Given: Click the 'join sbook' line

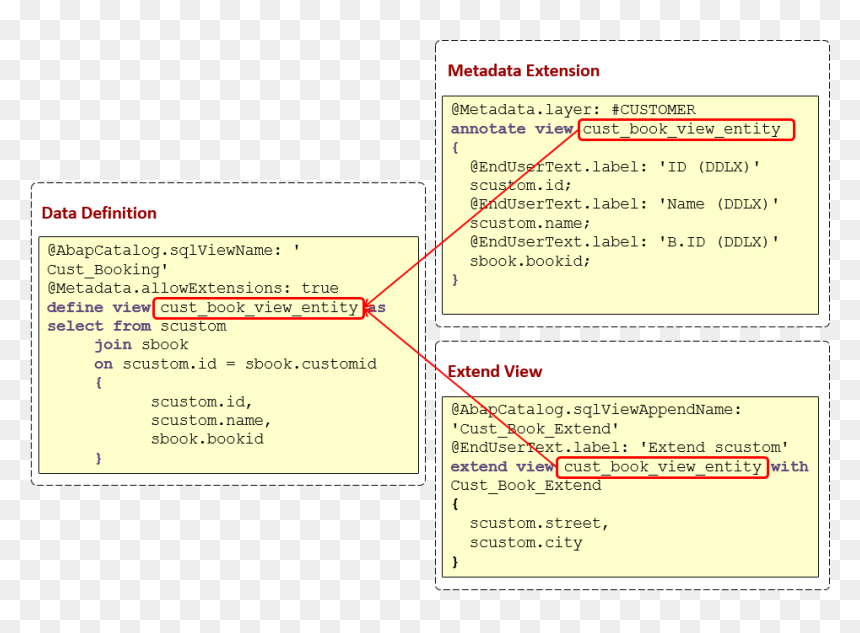Looking at the screenshot, I should (142, 344).
